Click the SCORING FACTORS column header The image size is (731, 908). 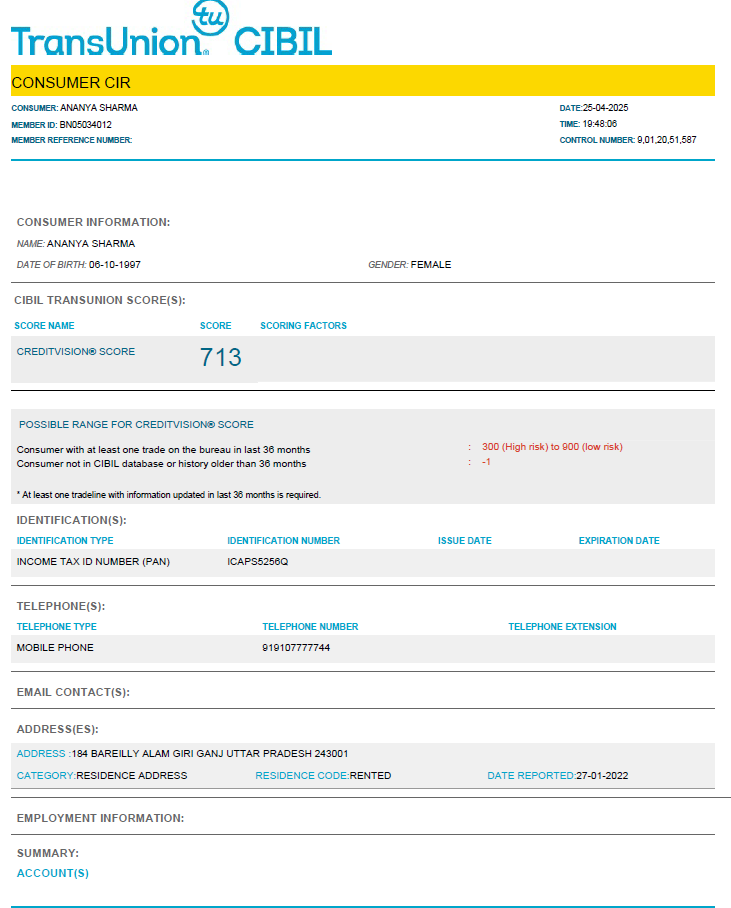point(304,325)
